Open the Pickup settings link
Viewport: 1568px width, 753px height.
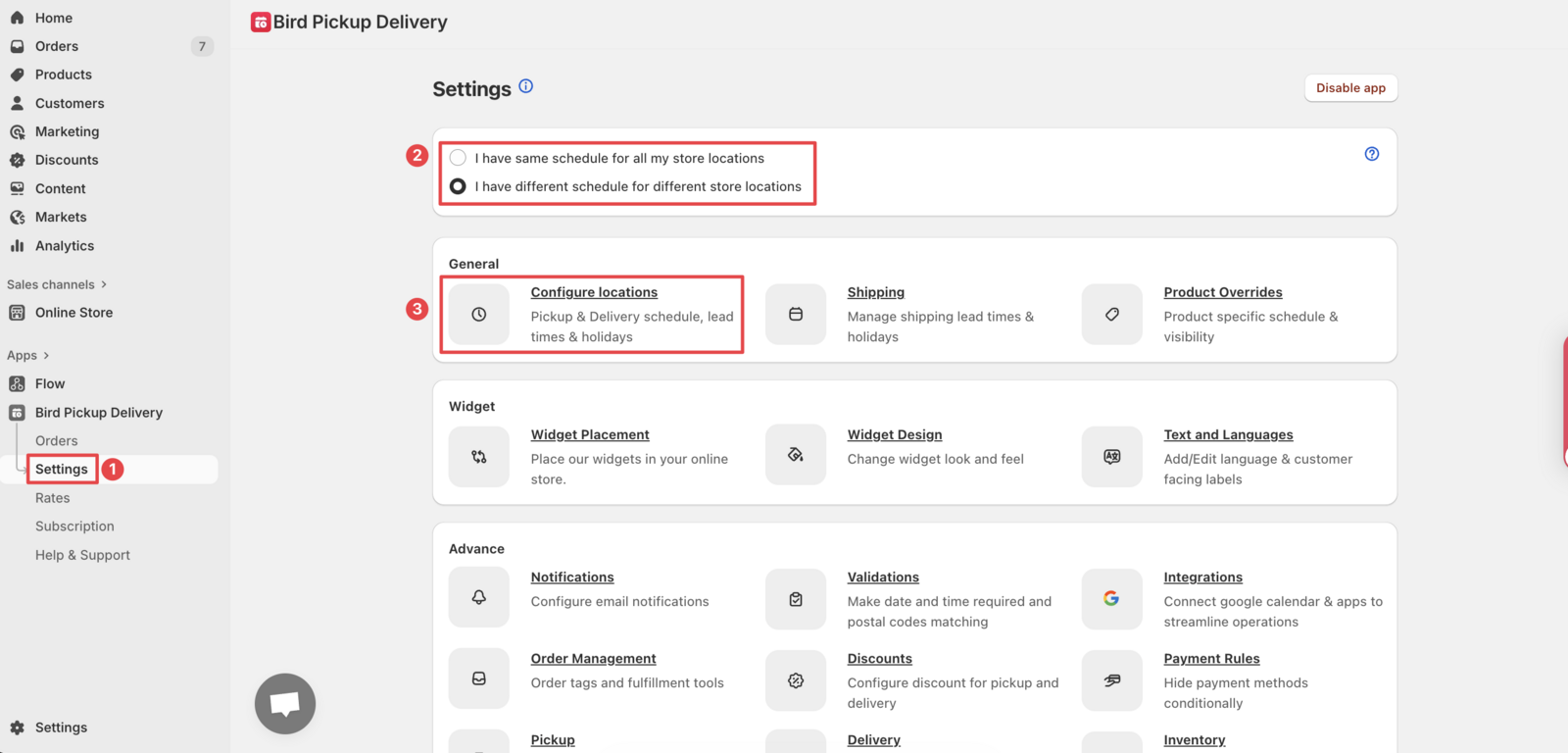coord(553,740)
